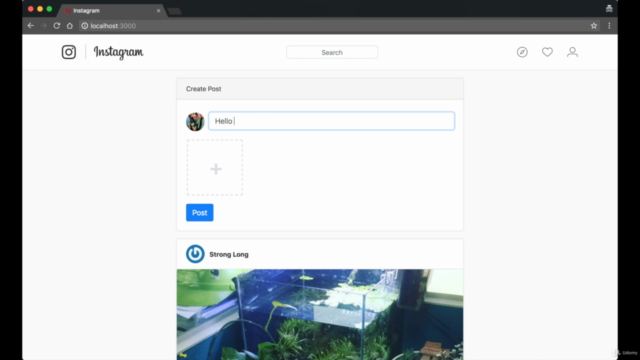Open the aquarium photo post
This screenshot has width=640, height=360.
(x=320, y=314)
